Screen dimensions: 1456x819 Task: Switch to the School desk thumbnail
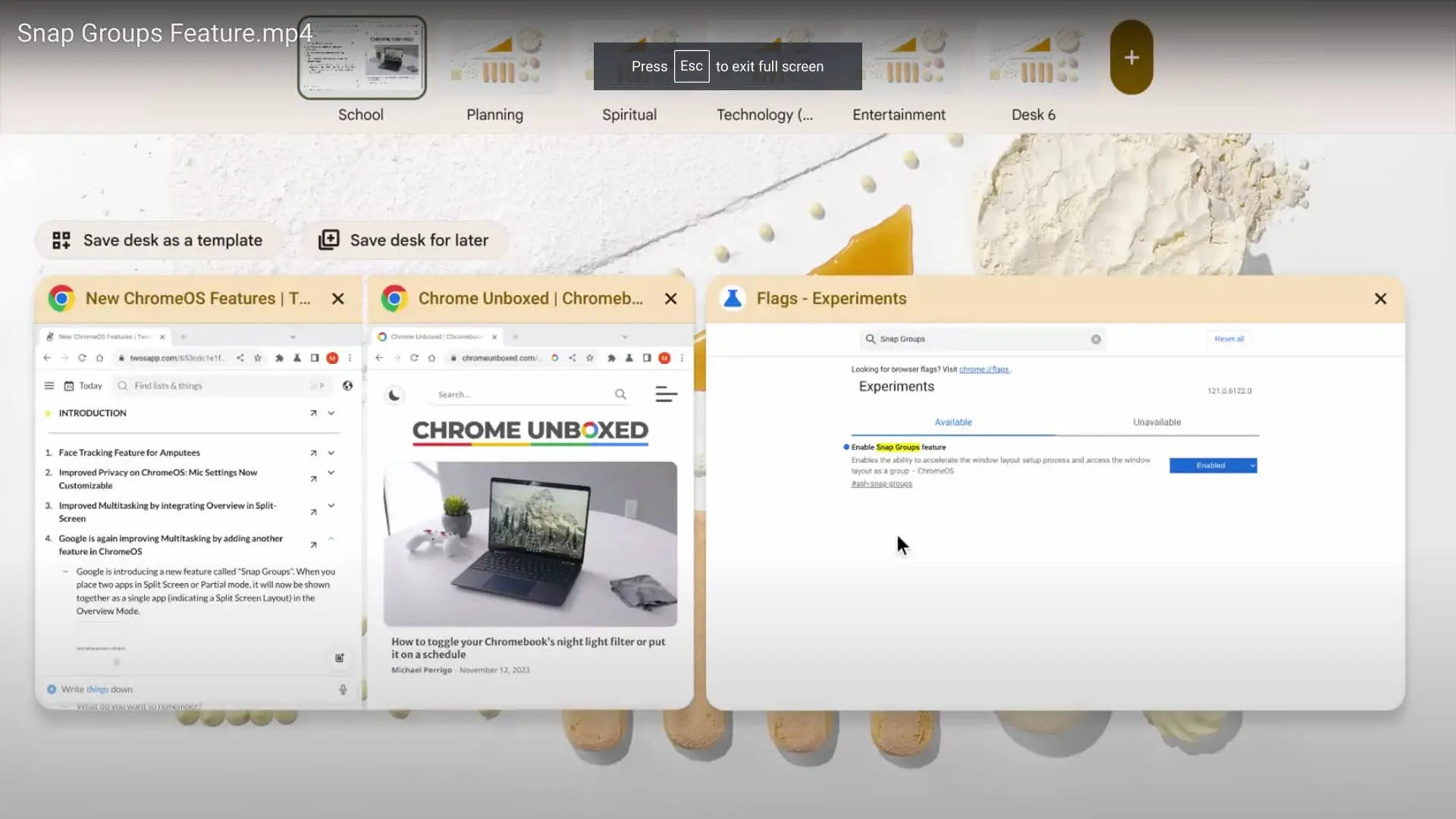coord(362,58)
